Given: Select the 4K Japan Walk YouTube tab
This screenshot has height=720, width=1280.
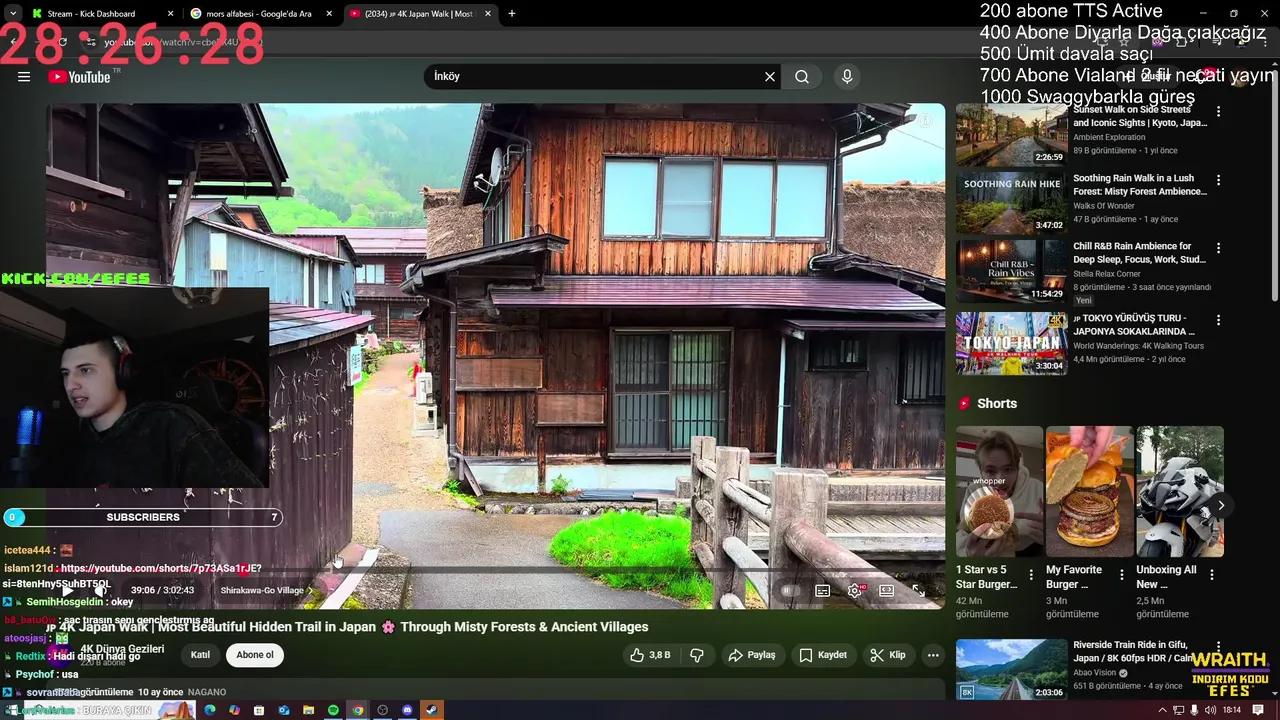Looking at the screenshot, I should (x=420, y=14).
